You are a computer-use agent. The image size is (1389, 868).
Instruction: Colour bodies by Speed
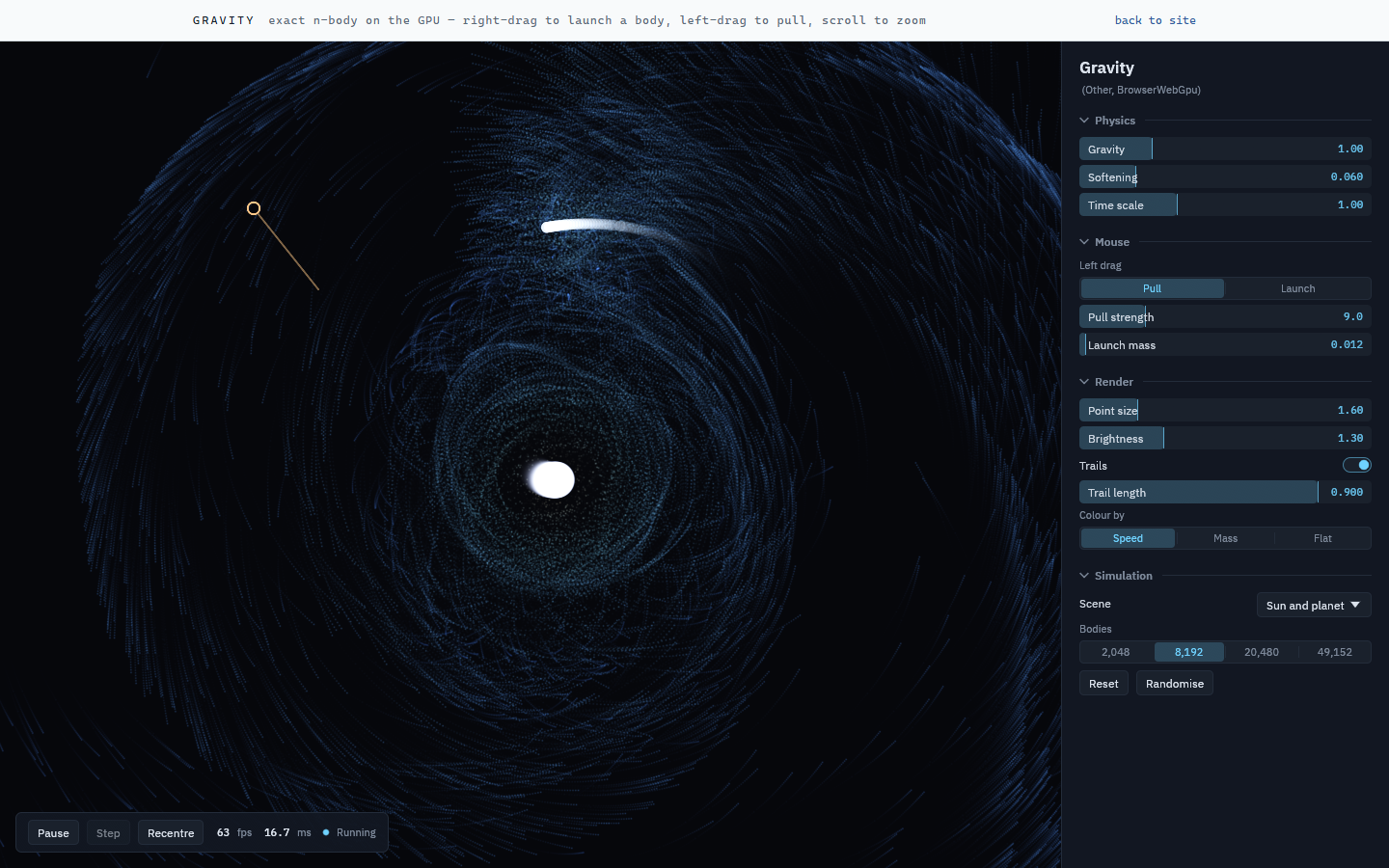[x=1128, y=538]
